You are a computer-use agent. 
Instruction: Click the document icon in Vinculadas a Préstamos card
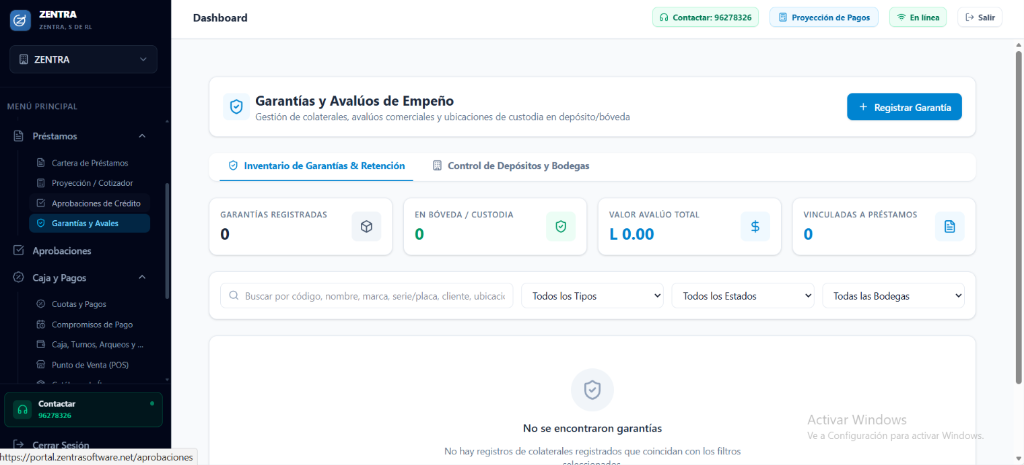pyautogui.click(x=950, y=227)
